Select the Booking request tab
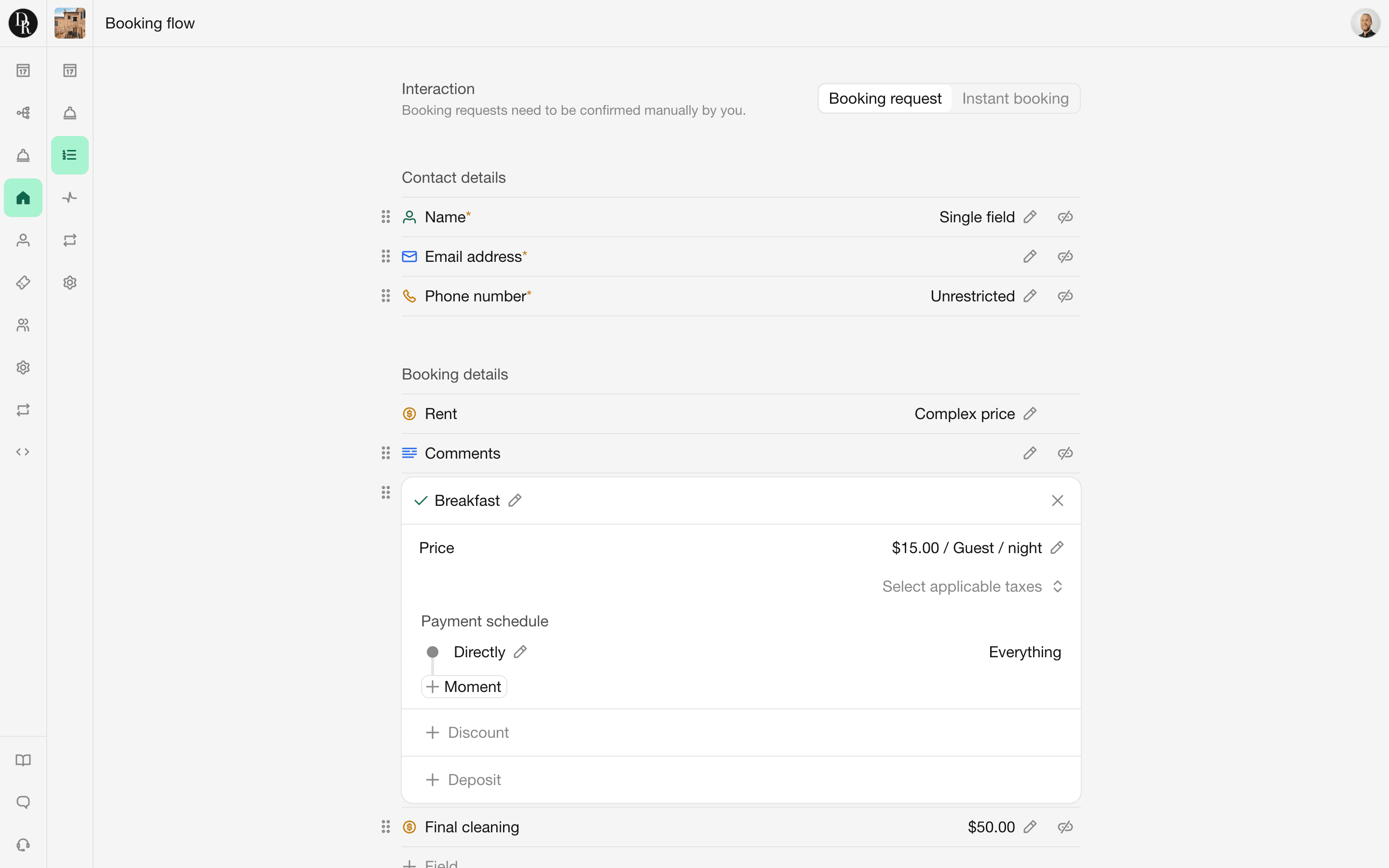Image resolution: width=1389 pixels, height=868 pixels. click(885, 99)
